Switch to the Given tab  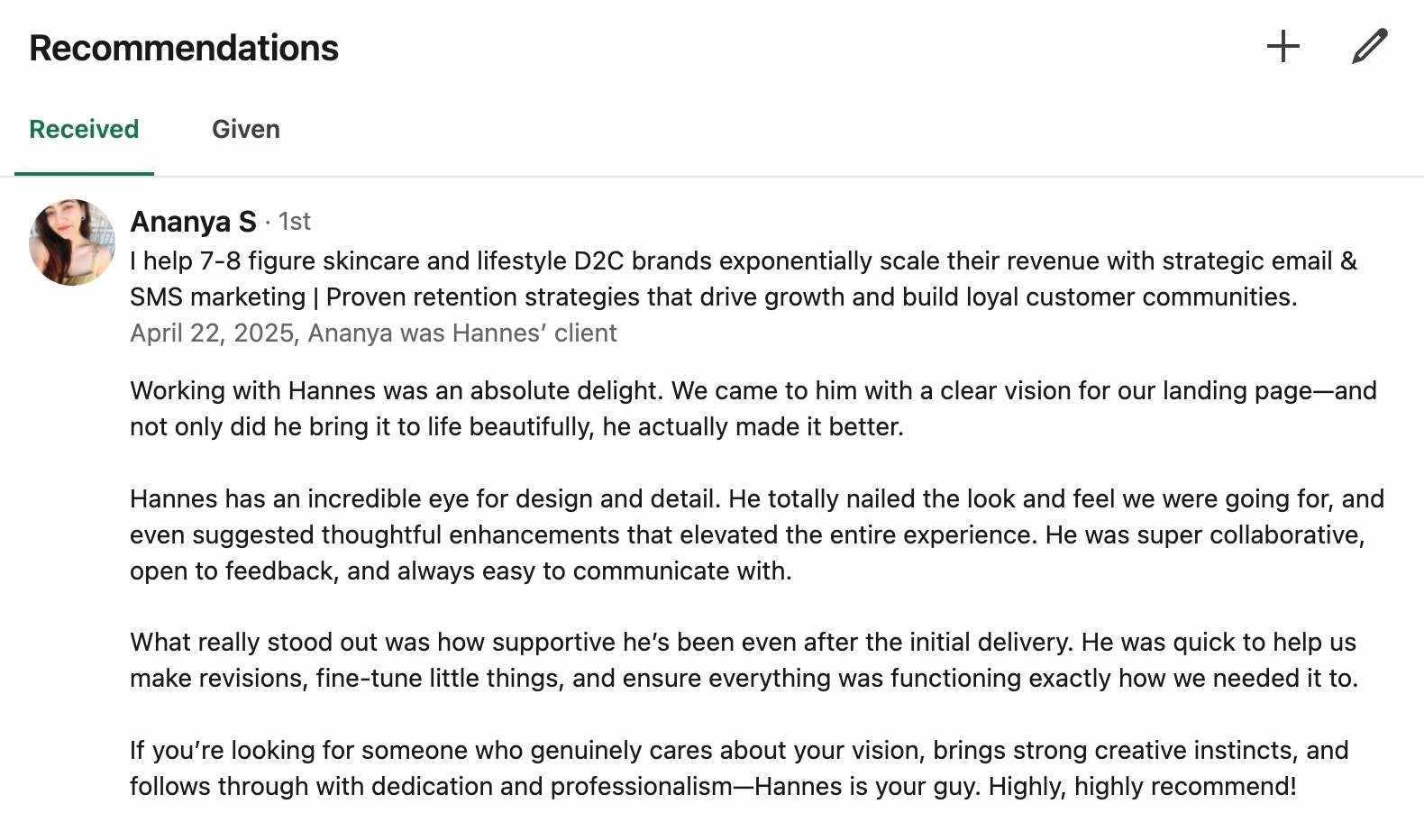[245, 130]
